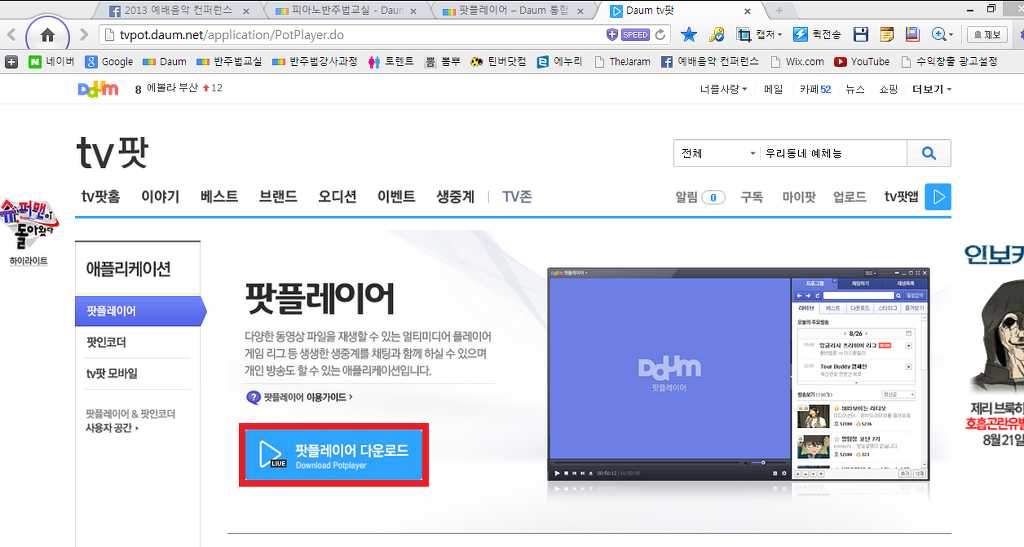The image size is (1024, 547).
Task: Open the Daum bookmark
Action: coord(165,61)
